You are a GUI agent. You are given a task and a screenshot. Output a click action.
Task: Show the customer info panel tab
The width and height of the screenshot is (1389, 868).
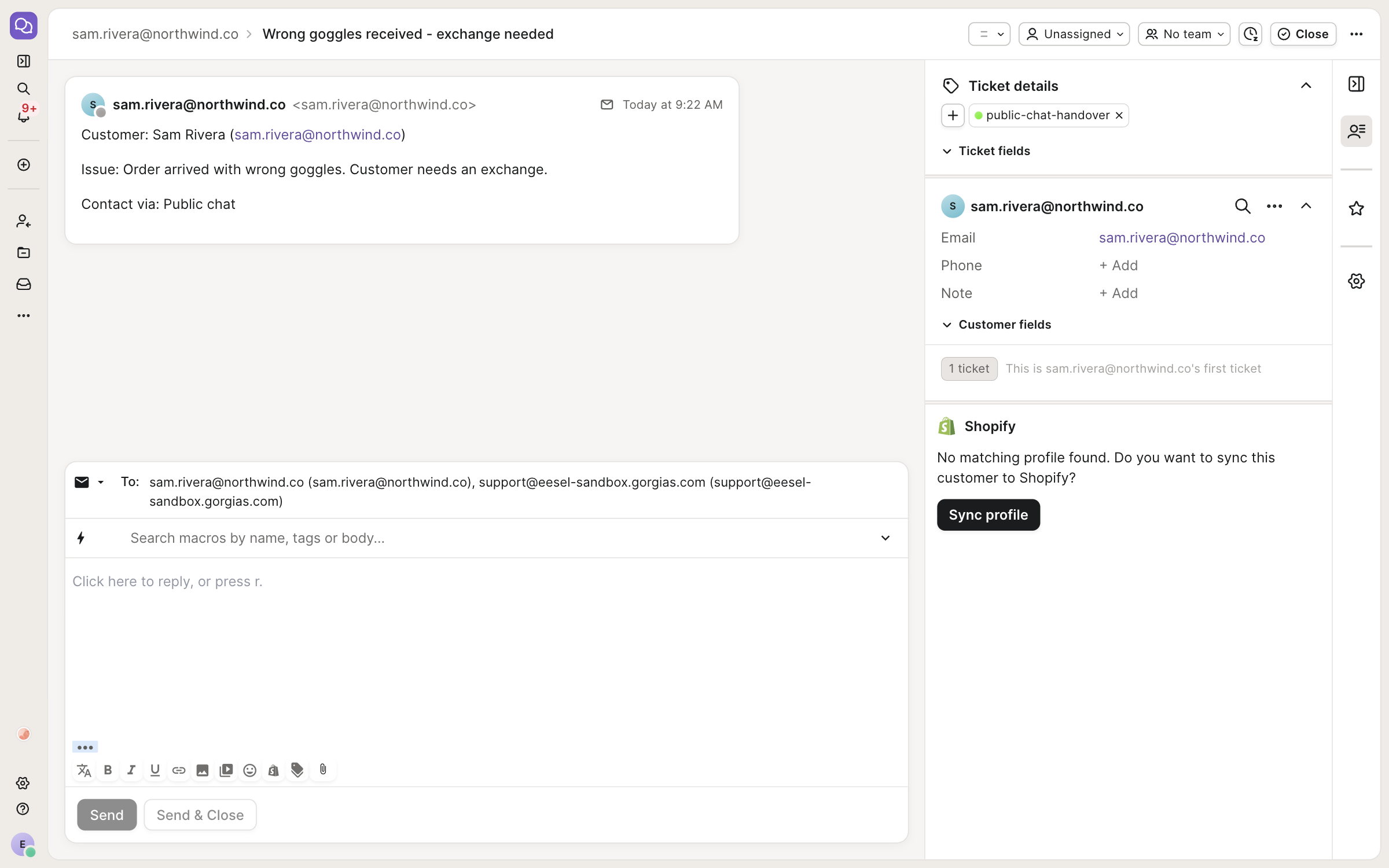[x=1356, y=131]
